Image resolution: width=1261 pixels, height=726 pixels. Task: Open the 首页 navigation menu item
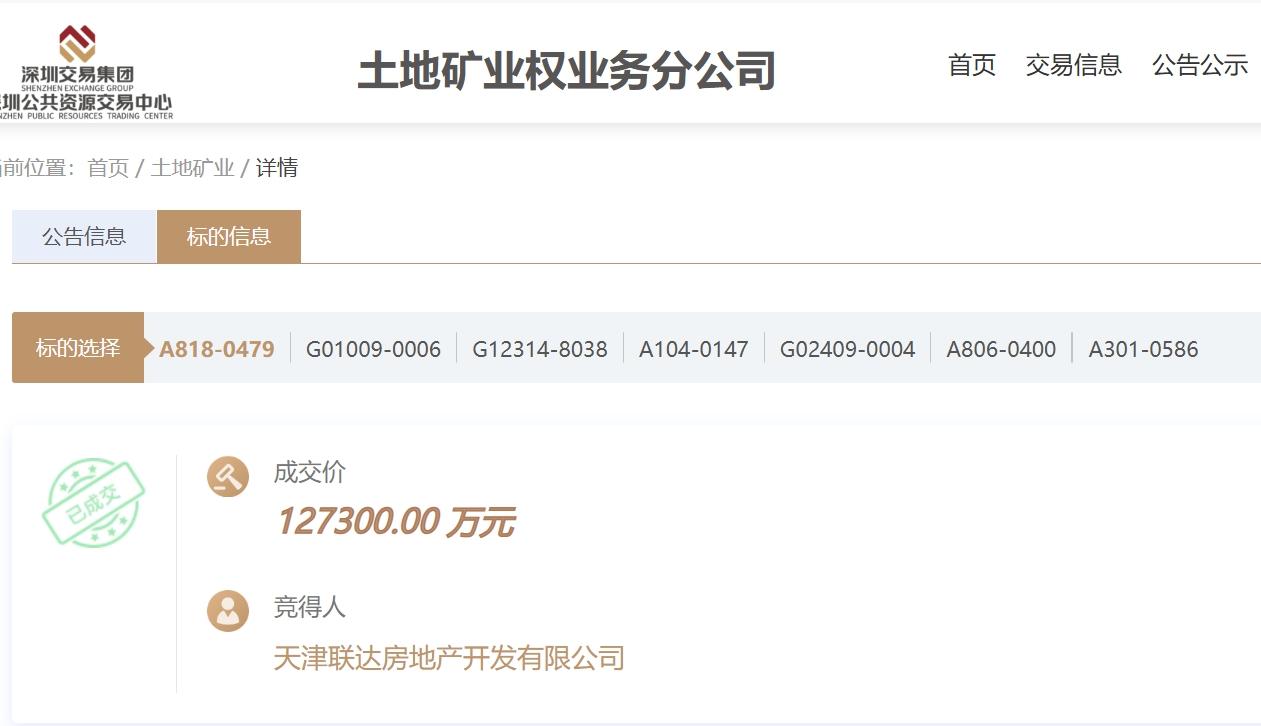pyautogui.click(x=972, y=65)
